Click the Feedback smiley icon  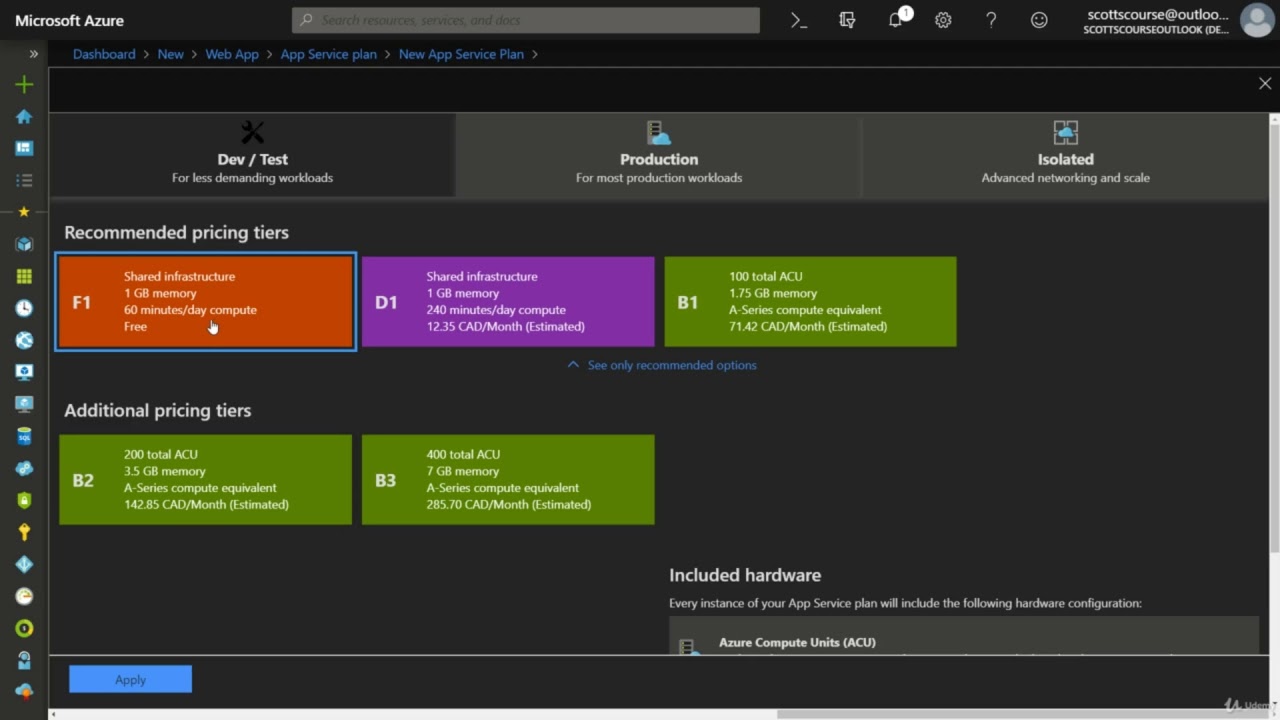coord(1039,20)
